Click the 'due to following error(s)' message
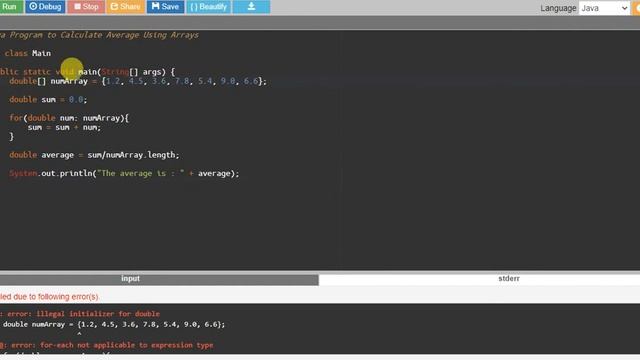The height and width of the screenshot is (360, 640). point(49,297)
